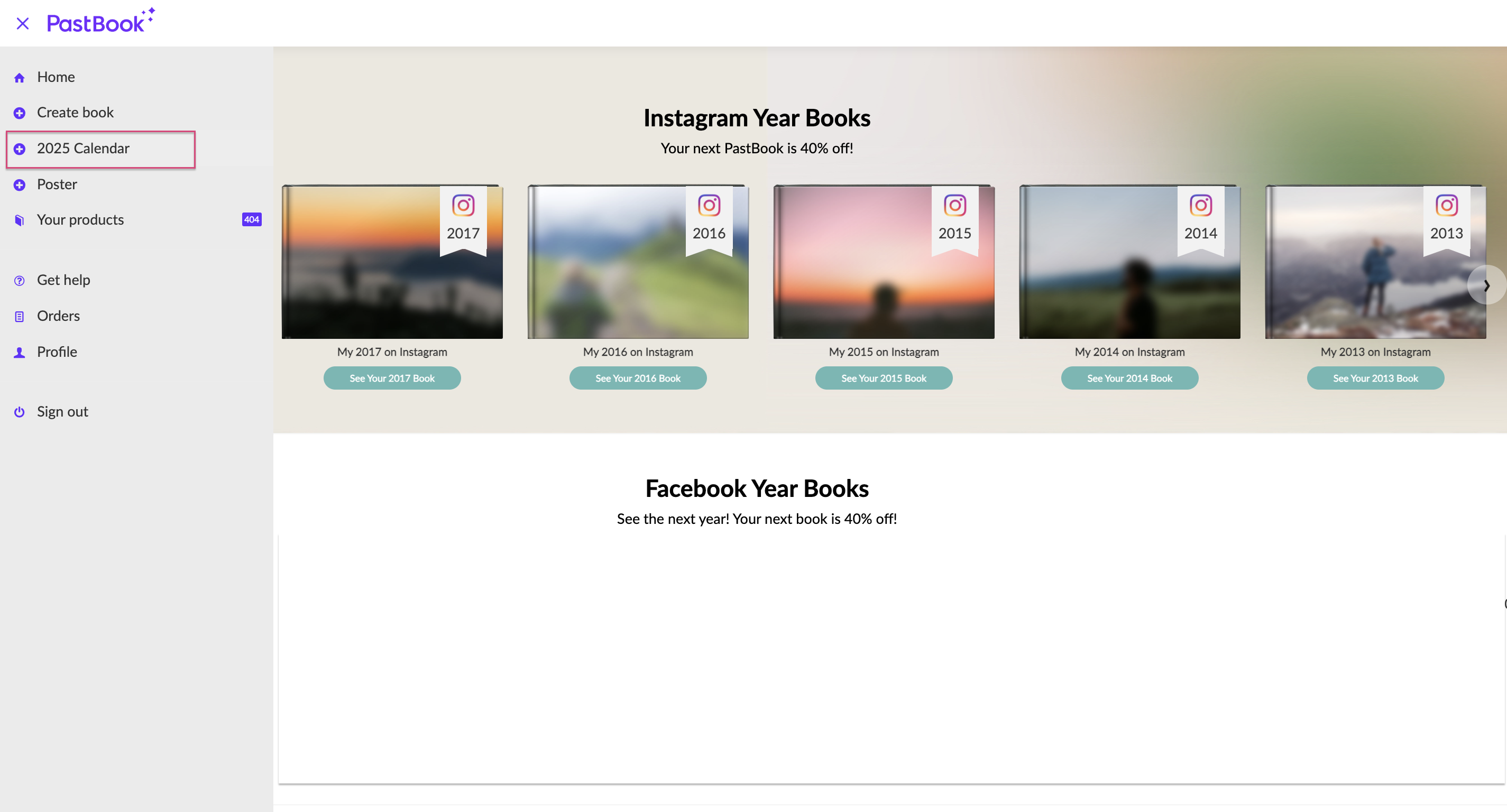Click See Your 2017 Book button
The width and height of the screenshot is (1507, 812).
(x=392, y=378)
